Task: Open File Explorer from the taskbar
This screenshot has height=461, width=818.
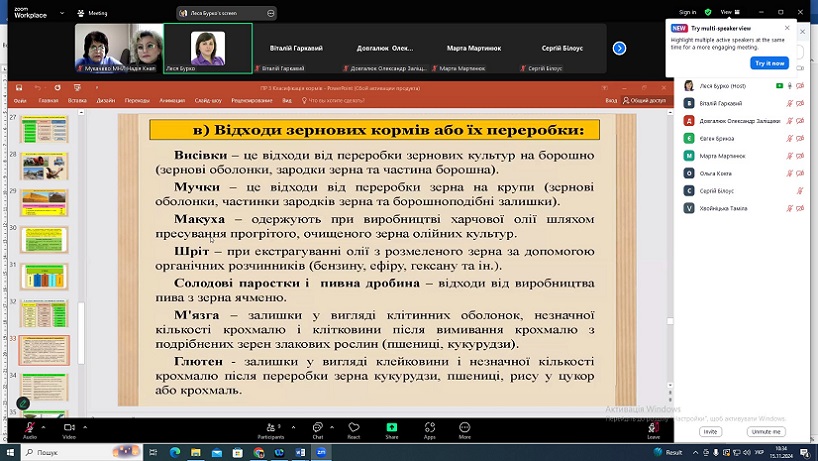Action: click(196, 452)
